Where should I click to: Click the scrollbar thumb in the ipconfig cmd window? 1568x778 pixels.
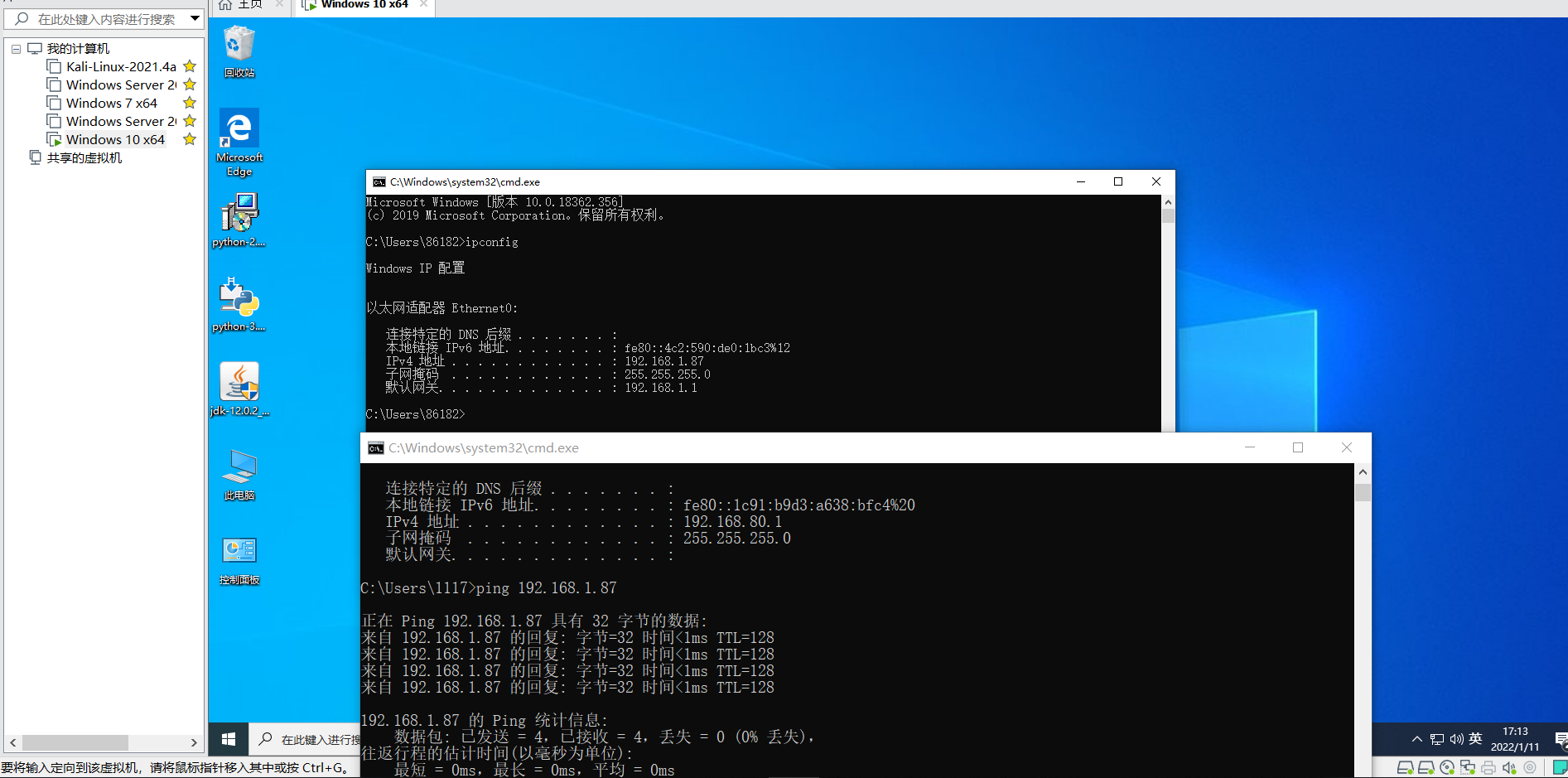click(1168, 216)
